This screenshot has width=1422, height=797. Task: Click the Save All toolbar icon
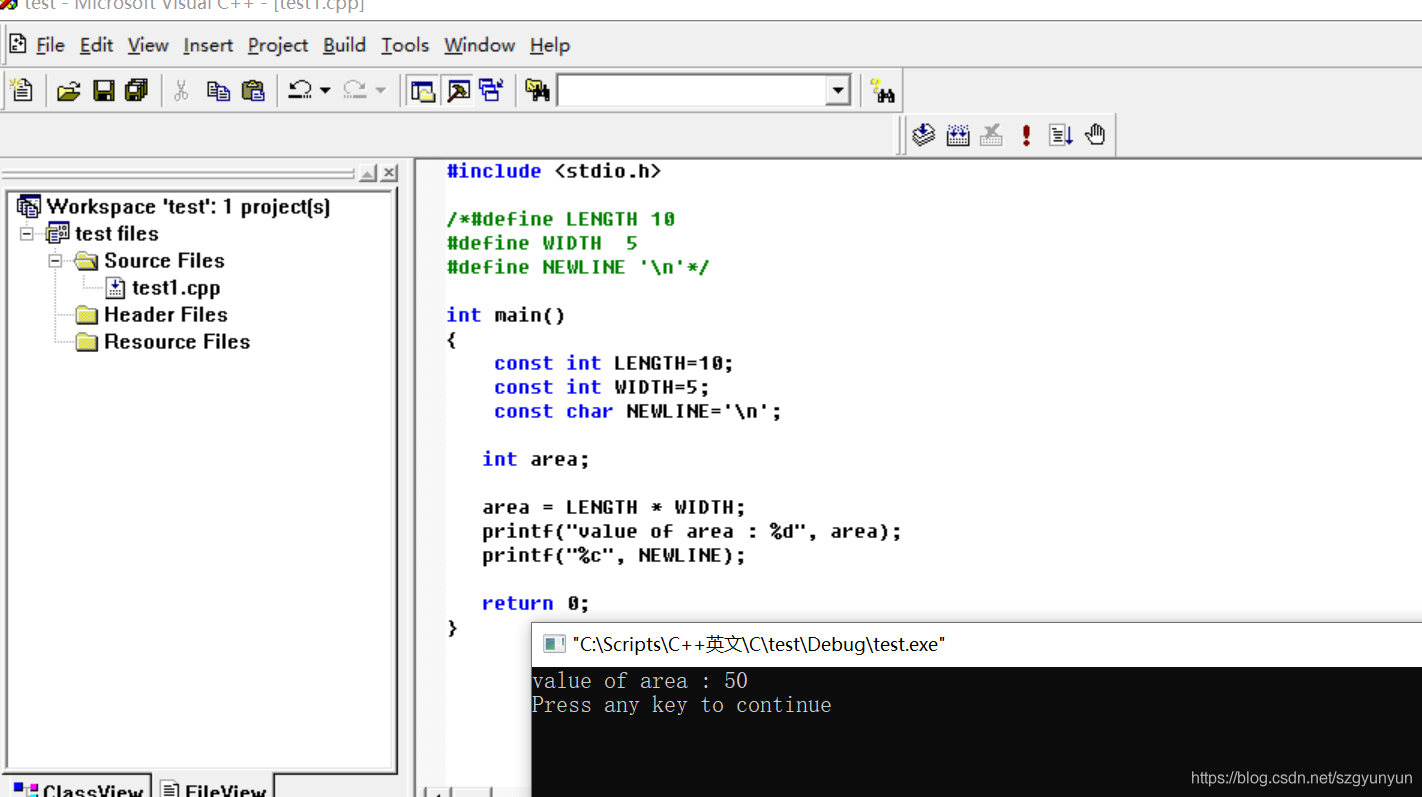coord(136,91)
